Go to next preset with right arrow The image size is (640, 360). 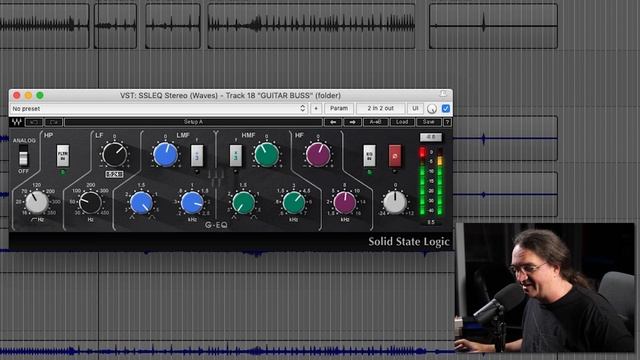tap(353, 122)
